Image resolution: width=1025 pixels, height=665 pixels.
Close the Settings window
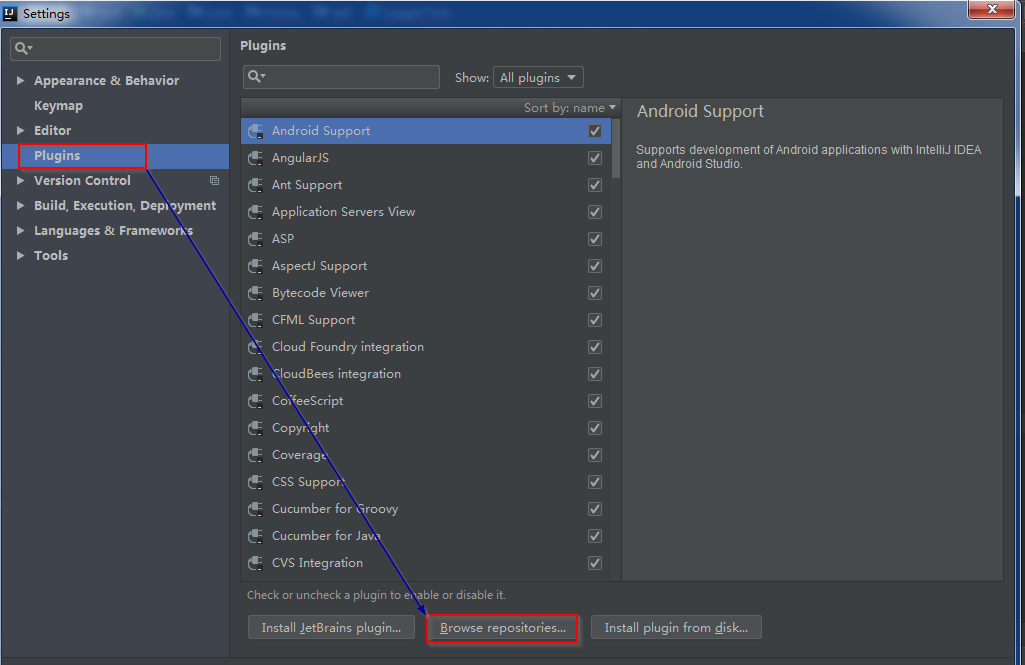(x=992, y=9)
